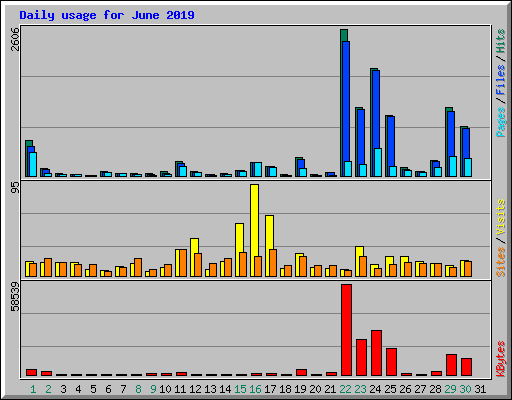Click the yellow visits bar for day 17

tap(269, 232)
